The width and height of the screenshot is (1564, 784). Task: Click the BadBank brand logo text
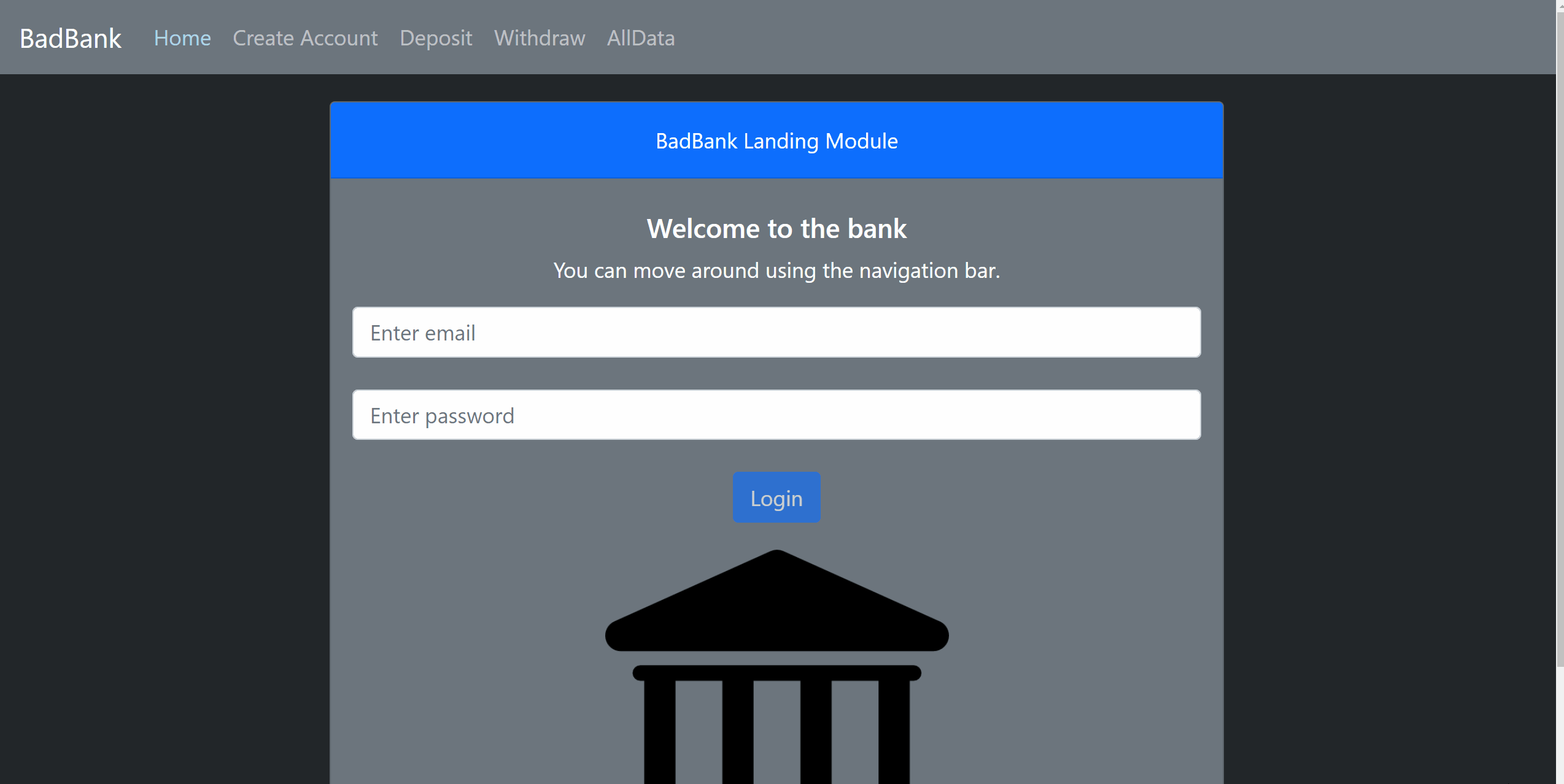(x=71, y=38)
